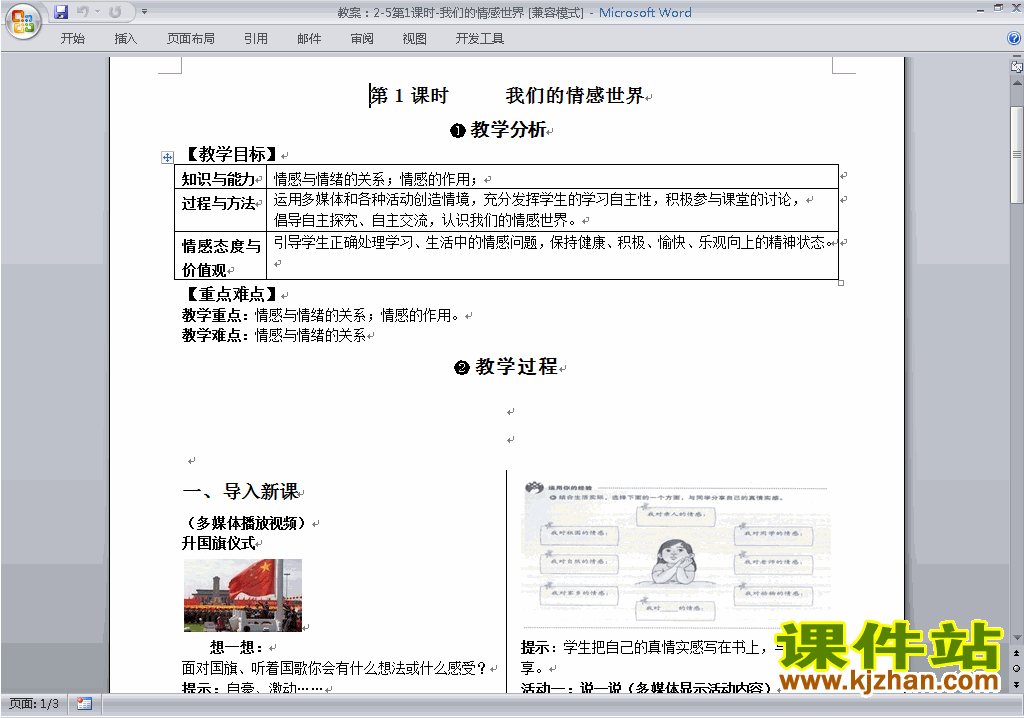The width and height of the screenshot is (1024, 718).
Task: Click cell text 情感与情绪的关系；情感的作用；
Action: (x=376, y=179)
